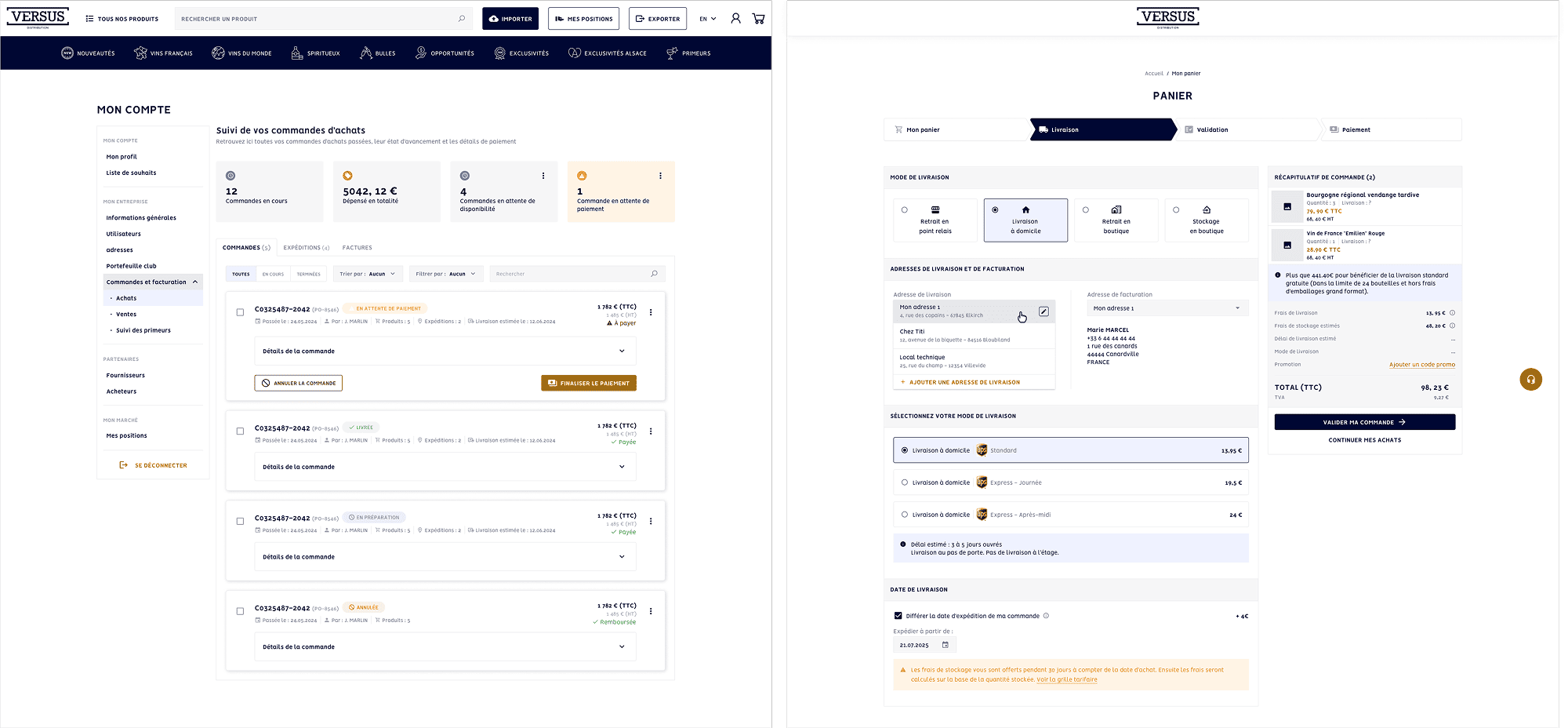Switch to the Factures tab
Viewport: 1568px width, 728px height.
(357, 248)
